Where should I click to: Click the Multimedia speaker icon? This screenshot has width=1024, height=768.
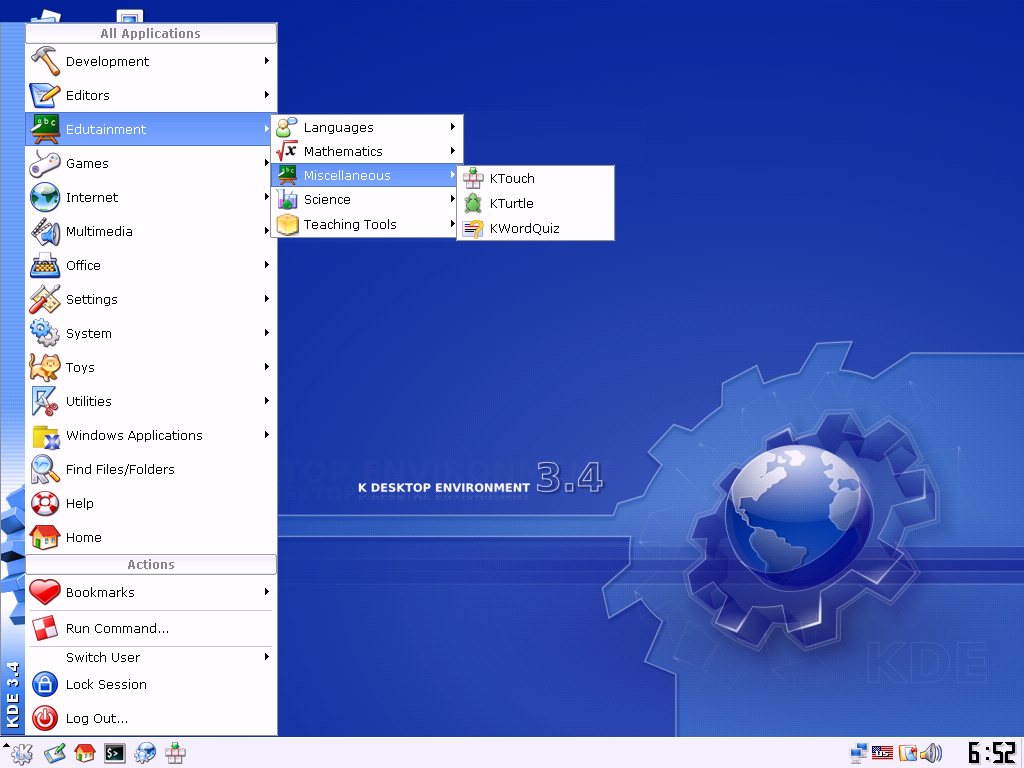pyautogui.click(x=45, y=231)
